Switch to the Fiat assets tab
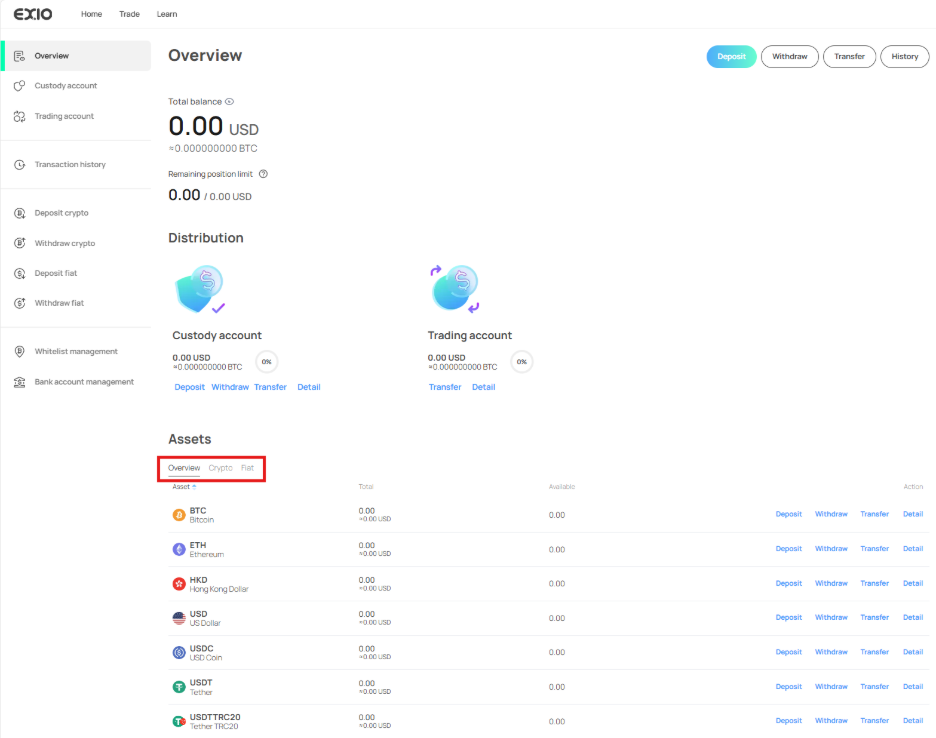936x738 pixels. pyautogui.click(x=247, y=468)
